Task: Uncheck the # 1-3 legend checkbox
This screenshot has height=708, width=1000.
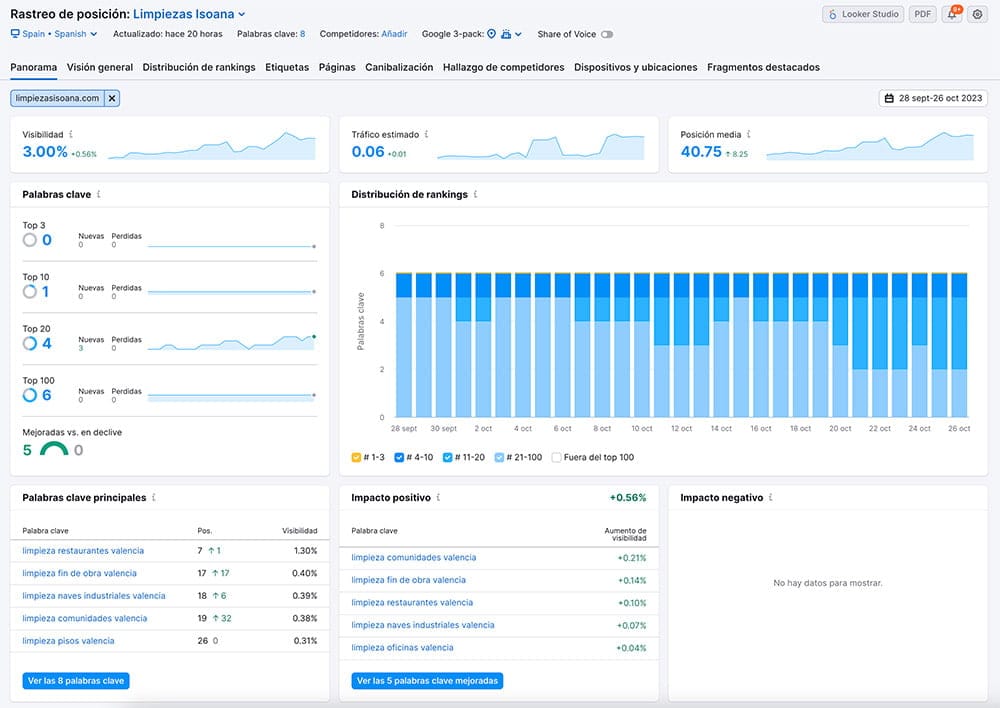Action: [x=356, y=457]
